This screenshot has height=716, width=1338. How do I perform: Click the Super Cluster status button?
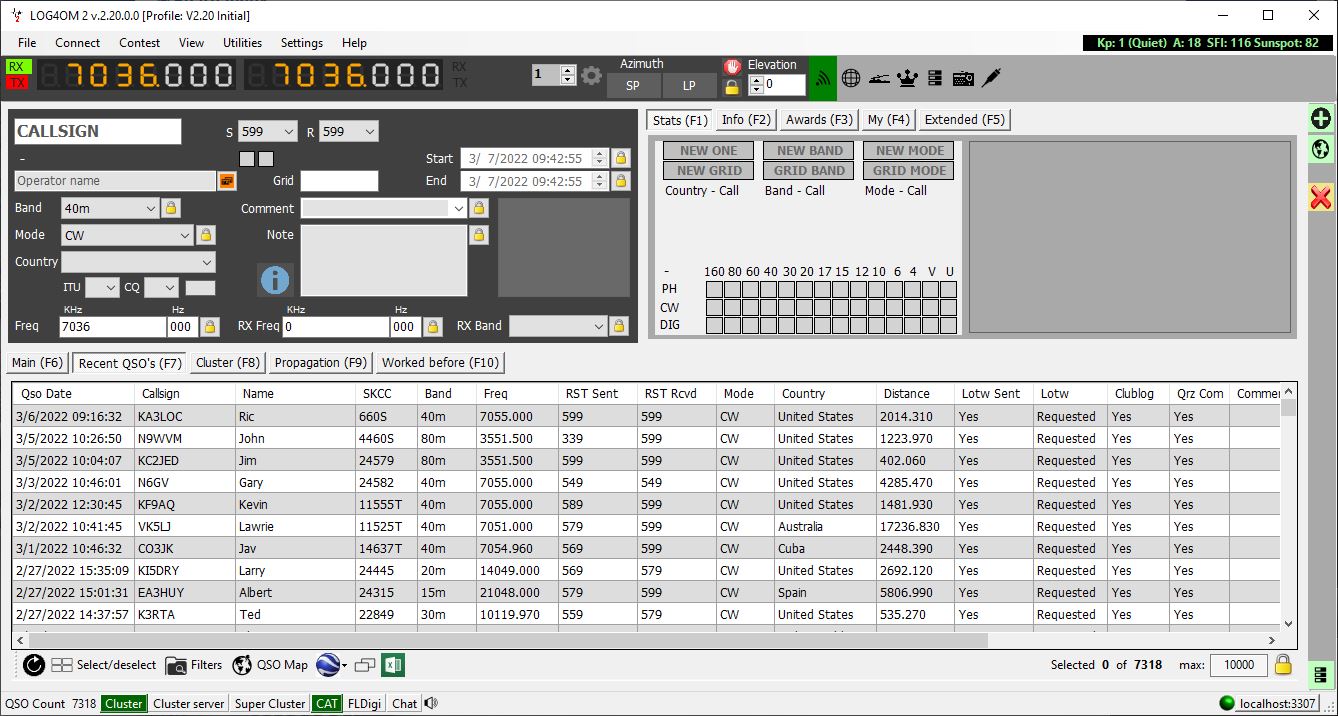tap(270, 703)
